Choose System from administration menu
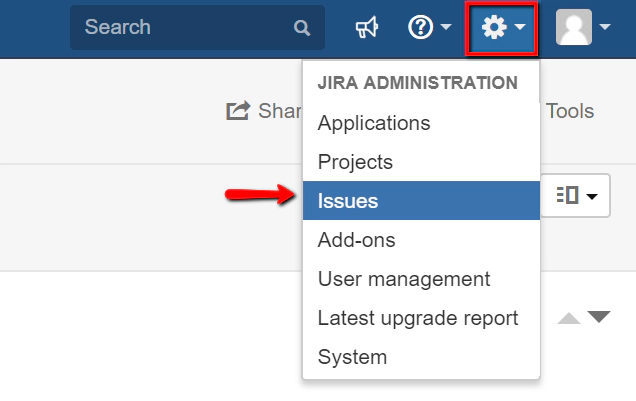This screenshot has height=401, width=636. coord(421,357)
